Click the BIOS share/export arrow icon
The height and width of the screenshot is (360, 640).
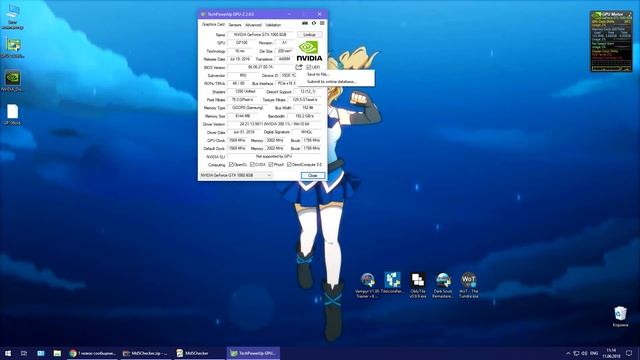(x=299, y=67)
